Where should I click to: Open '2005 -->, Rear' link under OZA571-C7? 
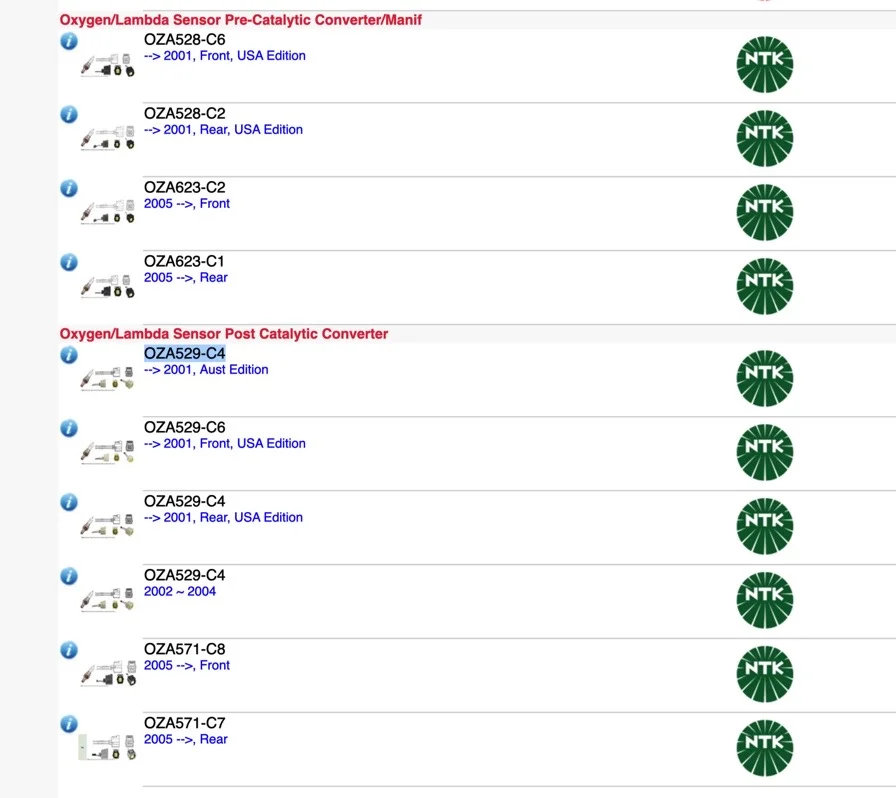186,739
